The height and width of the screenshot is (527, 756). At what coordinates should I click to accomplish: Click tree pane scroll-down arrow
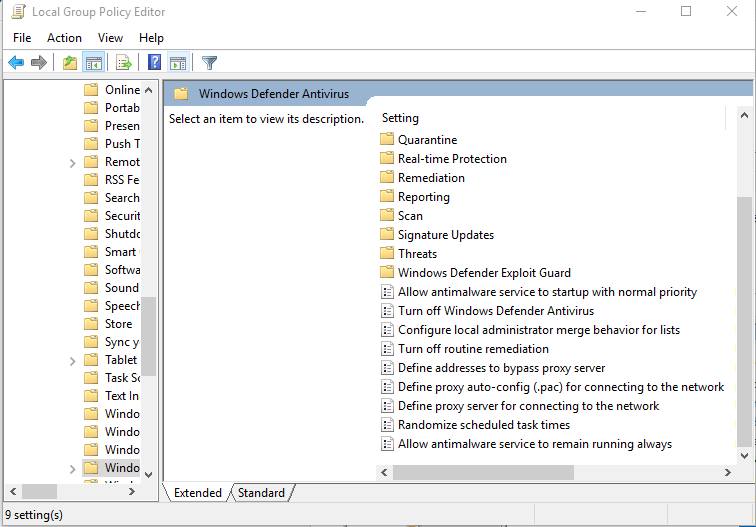pyautogui.click(x=148, y=474)
